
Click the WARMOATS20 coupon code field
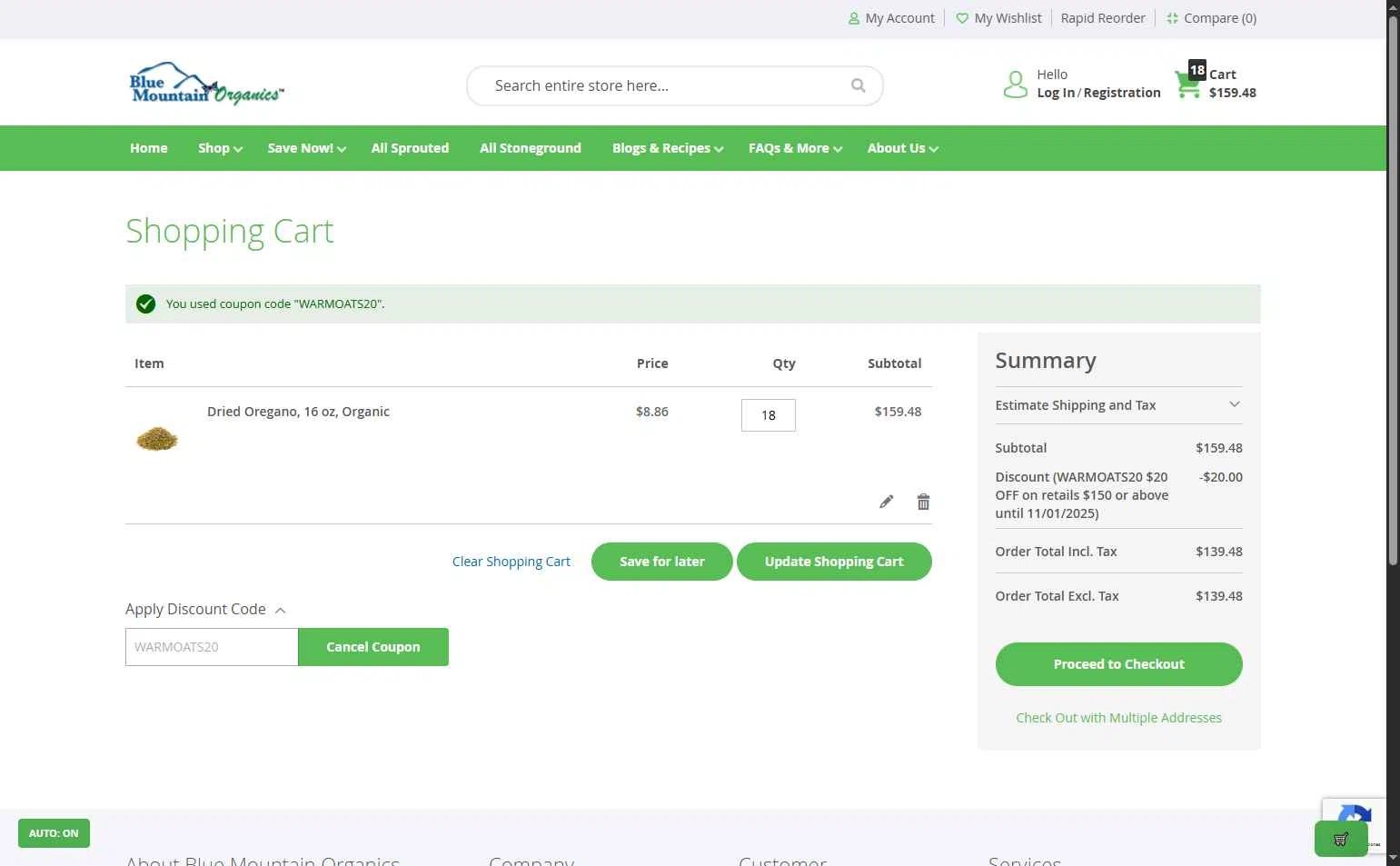tap(212, 647)
